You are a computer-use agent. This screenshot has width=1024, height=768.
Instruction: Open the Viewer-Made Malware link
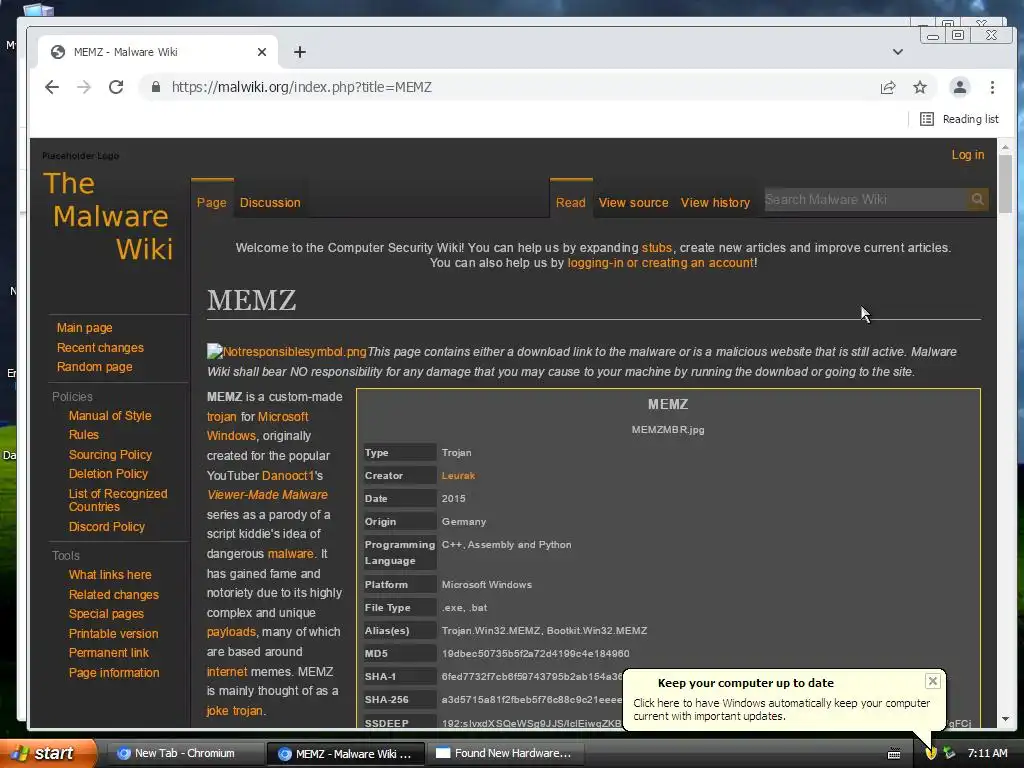click(267, 495)
